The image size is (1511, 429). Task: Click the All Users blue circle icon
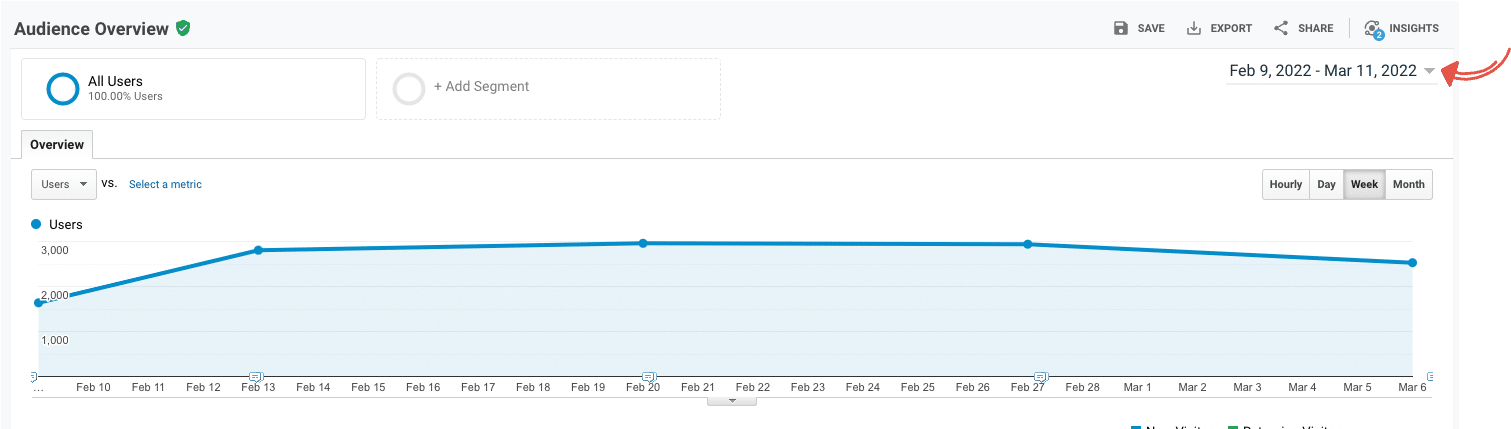63,89
